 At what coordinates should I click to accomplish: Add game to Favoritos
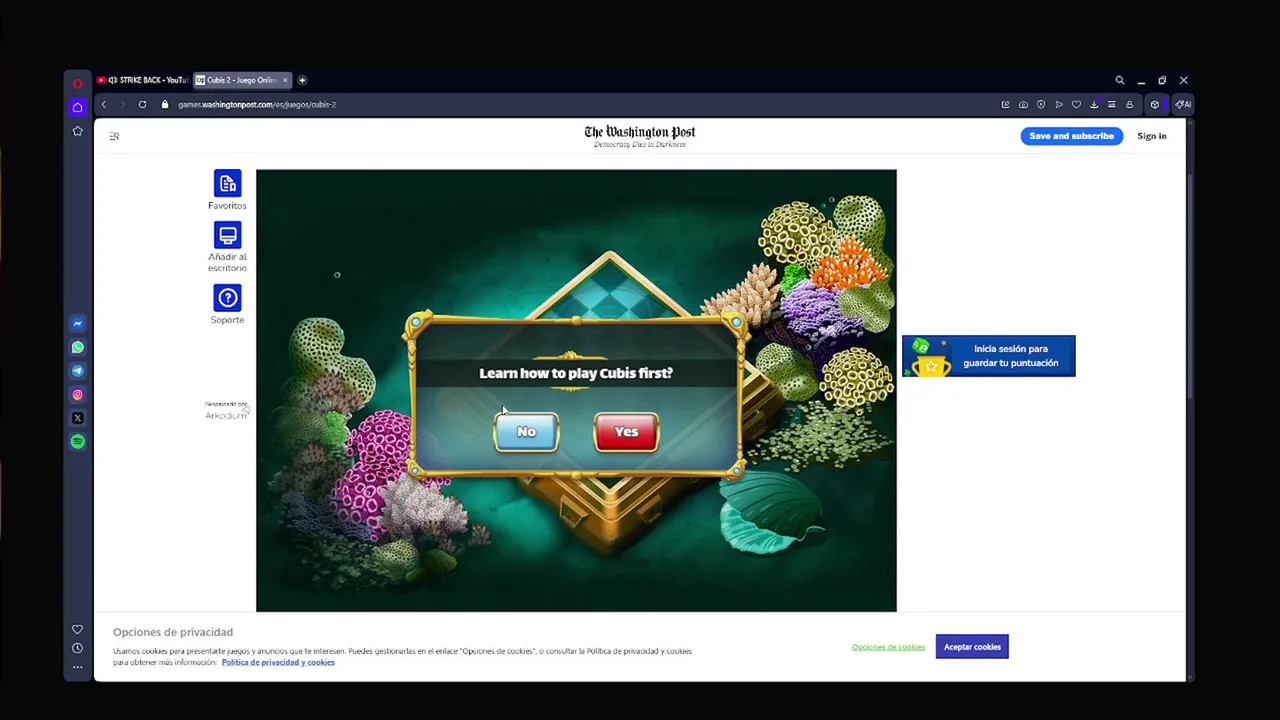(x=227, y=190)
